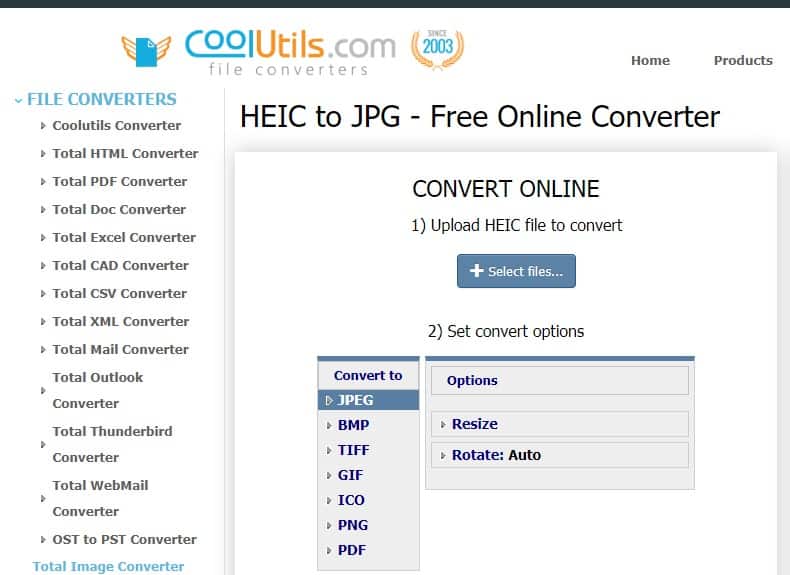
Task: Open Total PDF Converter link
Action: click(119, 181)
